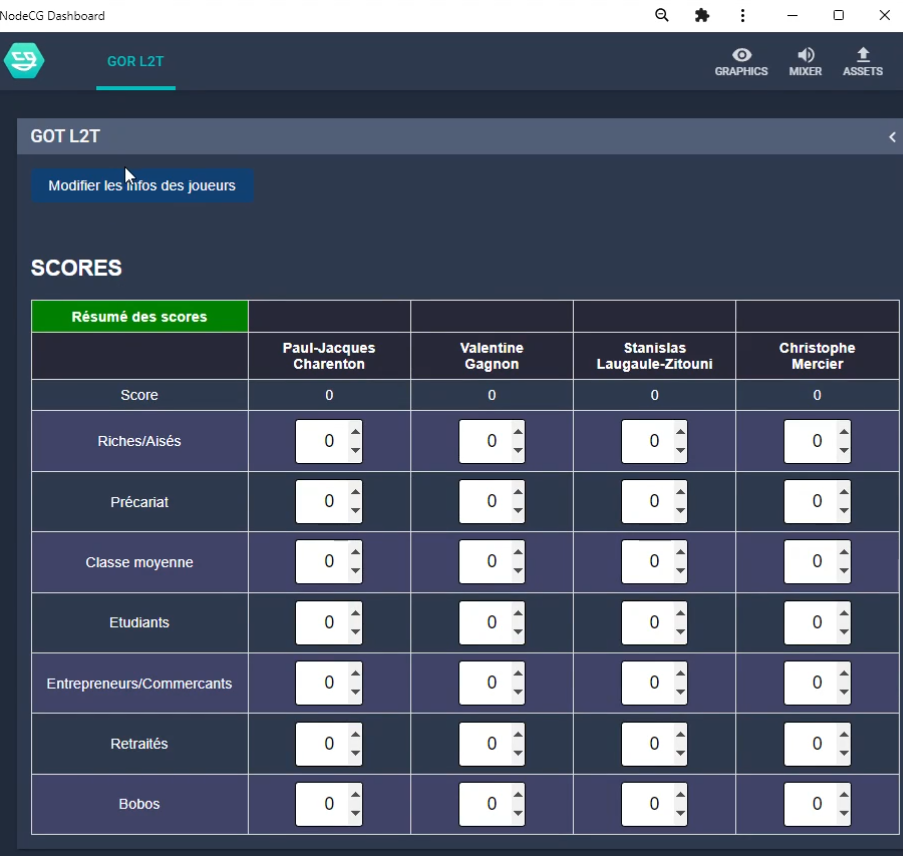Viewport: 903px width, 856px height.
Task: Select Stanislas Laugaule-Zitouni's Etudiants input field
Action: (648, 622)
